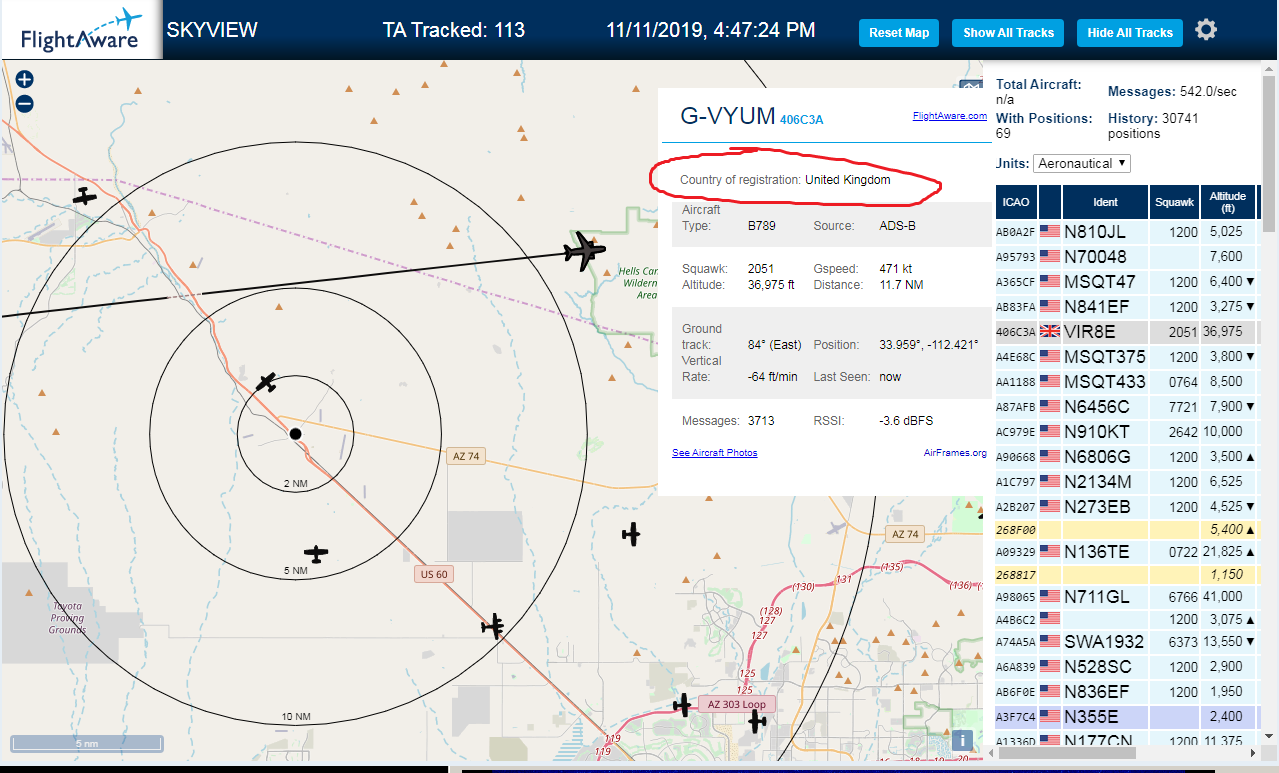Open the Units dropdown set to Aeronautical
This screenshot has width=1279, height=773.
pos(1082,162)
